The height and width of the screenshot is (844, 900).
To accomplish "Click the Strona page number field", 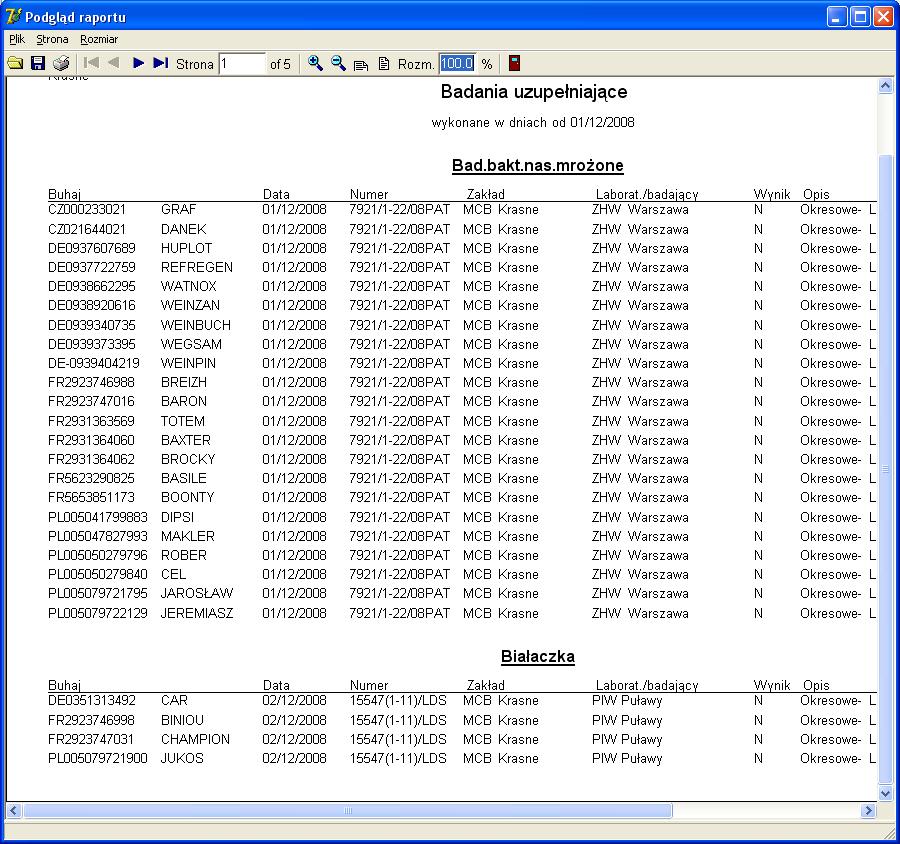I will point(242,64).
